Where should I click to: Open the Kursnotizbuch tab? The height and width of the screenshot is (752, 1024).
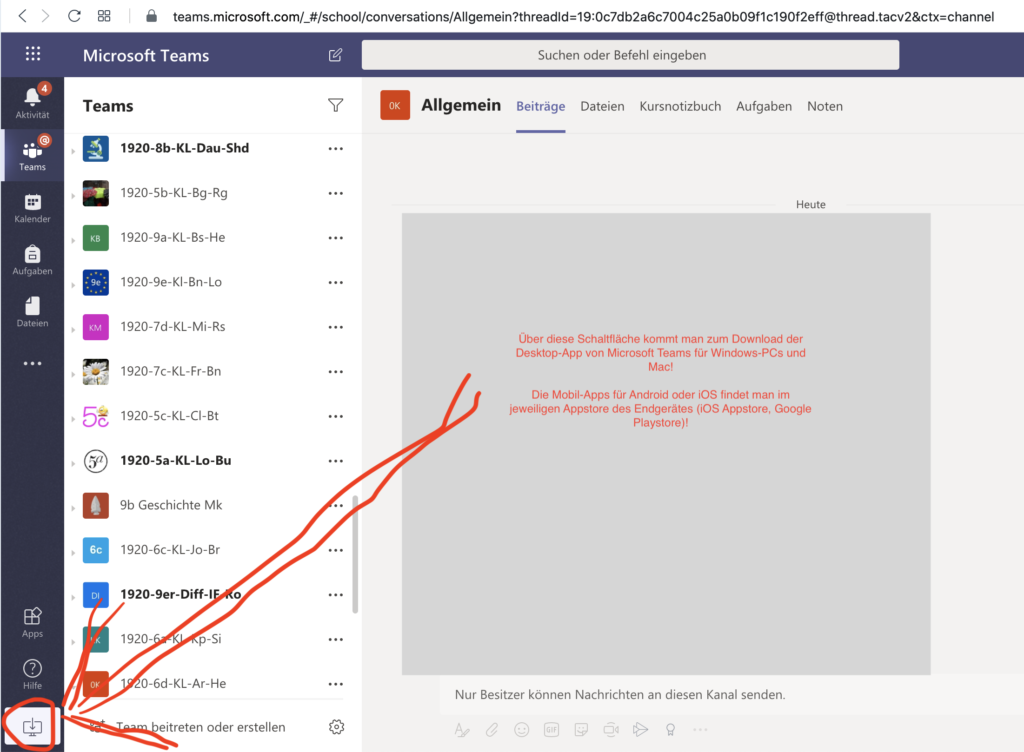click(680, 106)
